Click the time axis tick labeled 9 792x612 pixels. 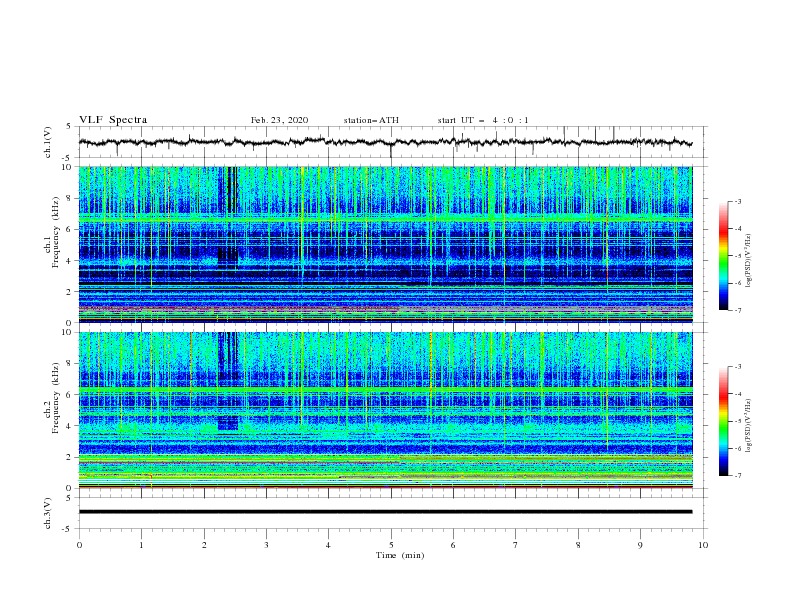640,545
